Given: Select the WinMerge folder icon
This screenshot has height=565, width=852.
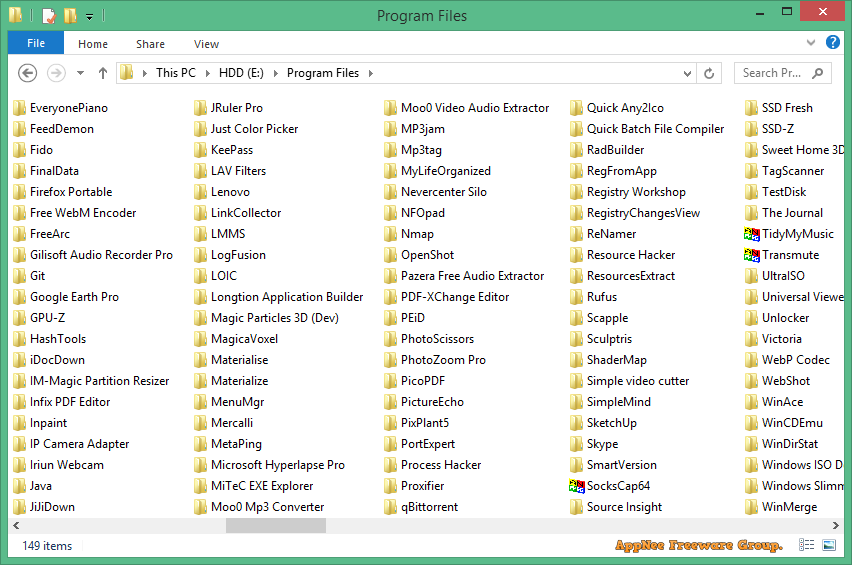Looking at the screenshot, I should [751, 507].
